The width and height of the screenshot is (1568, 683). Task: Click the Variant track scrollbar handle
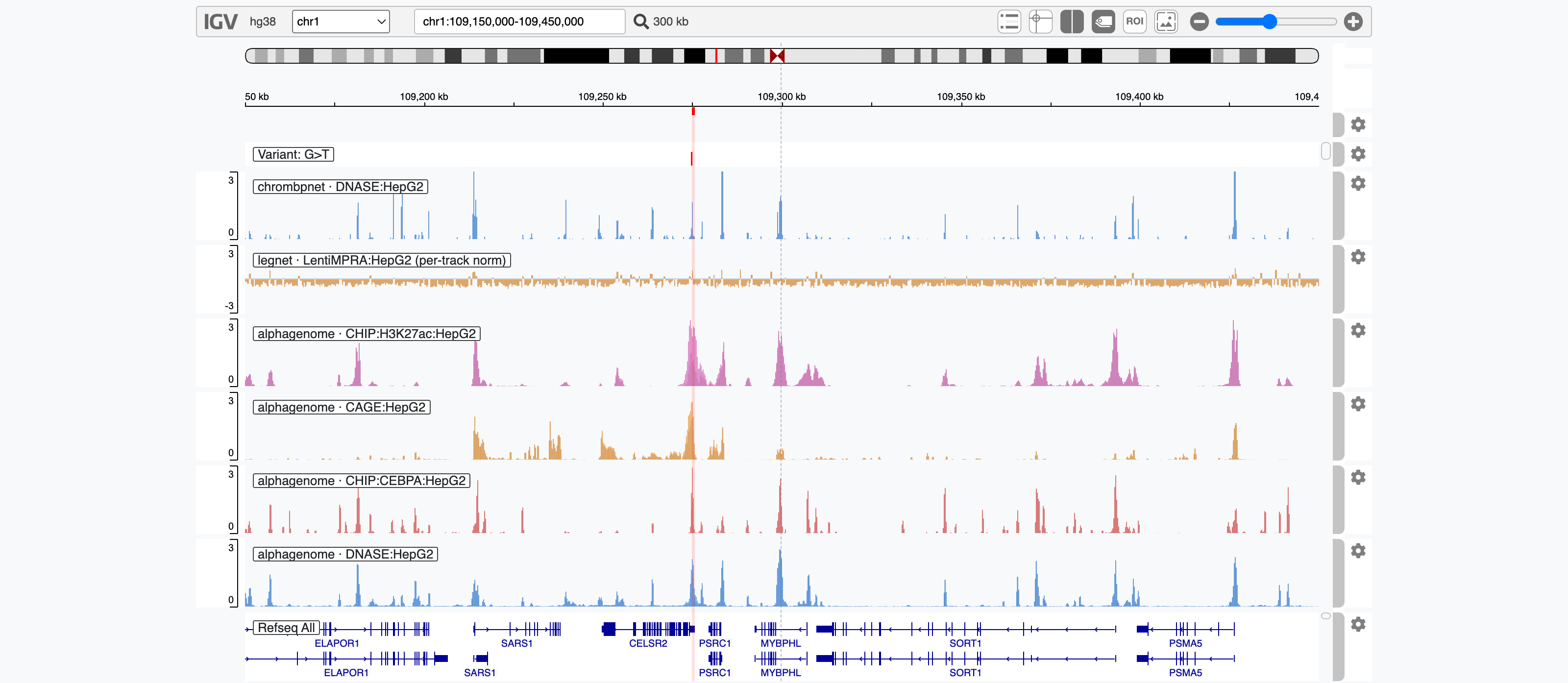click(1326, 151)
